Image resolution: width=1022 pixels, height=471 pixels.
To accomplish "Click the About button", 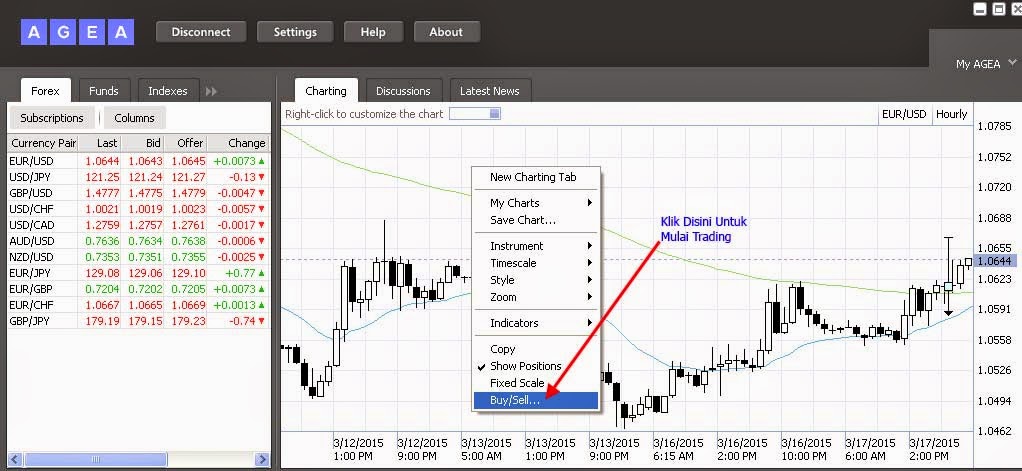I will point(446,32).
